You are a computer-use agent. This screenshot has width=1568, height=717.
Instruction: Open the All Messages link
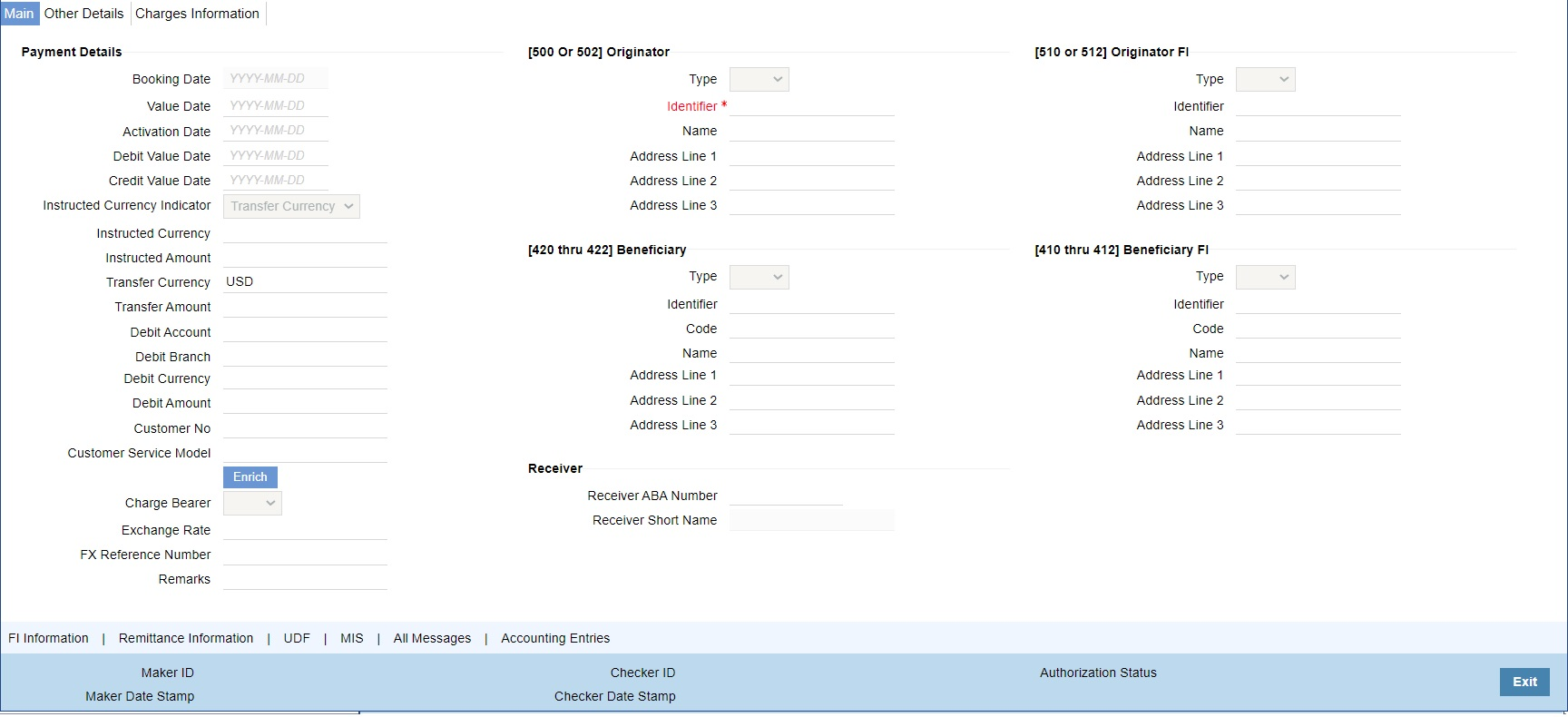click(x=432, y=639)
